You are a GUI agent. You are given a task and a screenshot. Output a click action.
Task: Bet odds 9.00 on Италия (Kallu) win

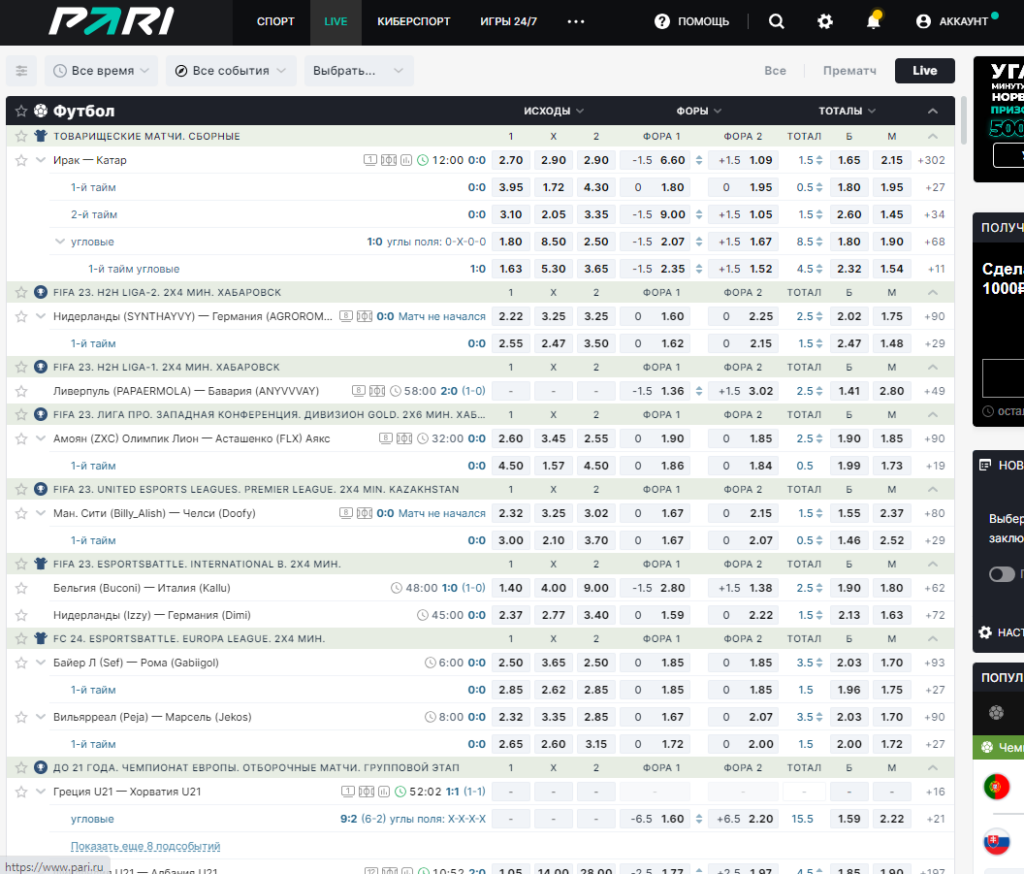tap(596, 588)
